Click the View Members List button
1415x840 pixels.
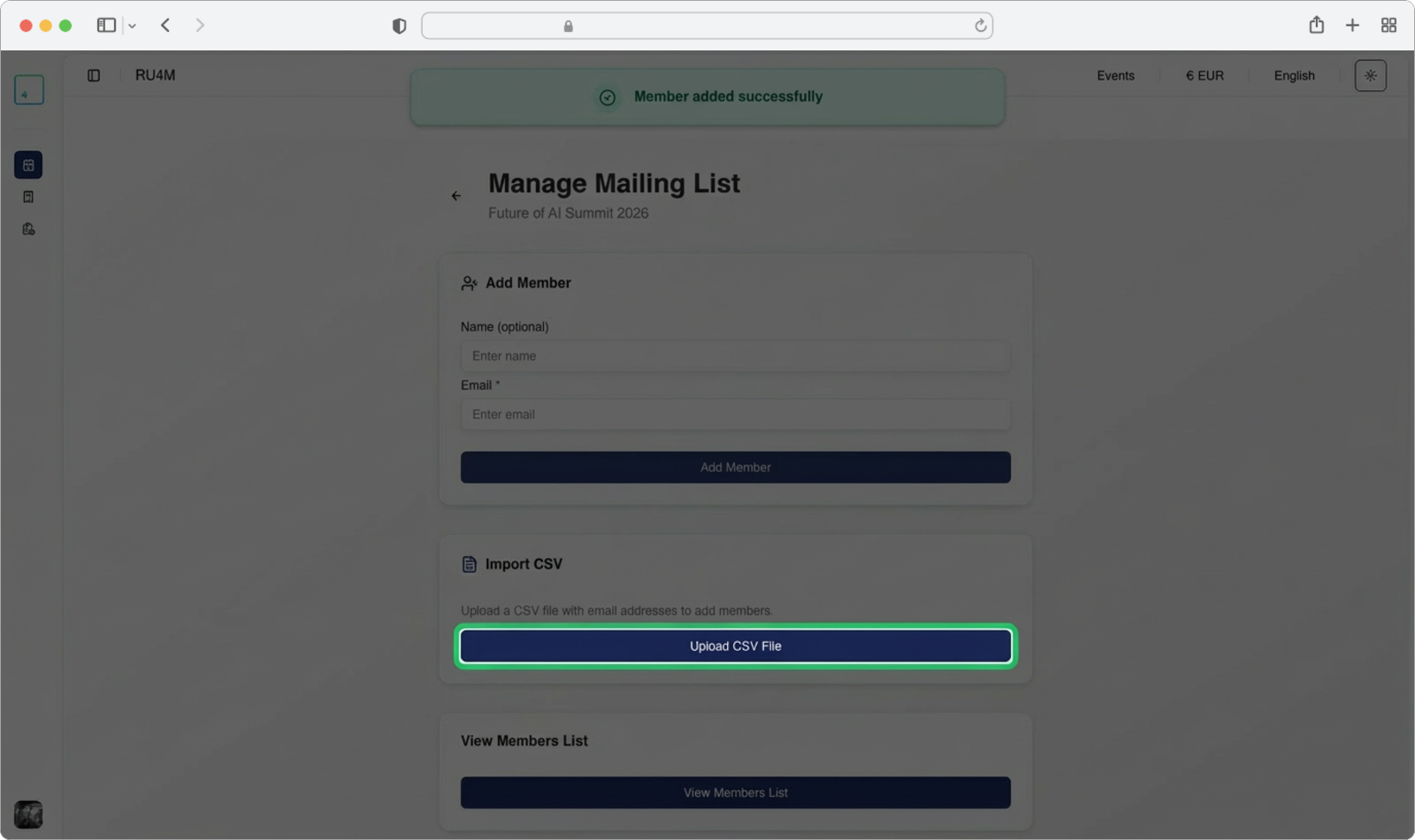click(x=735, y=792)
